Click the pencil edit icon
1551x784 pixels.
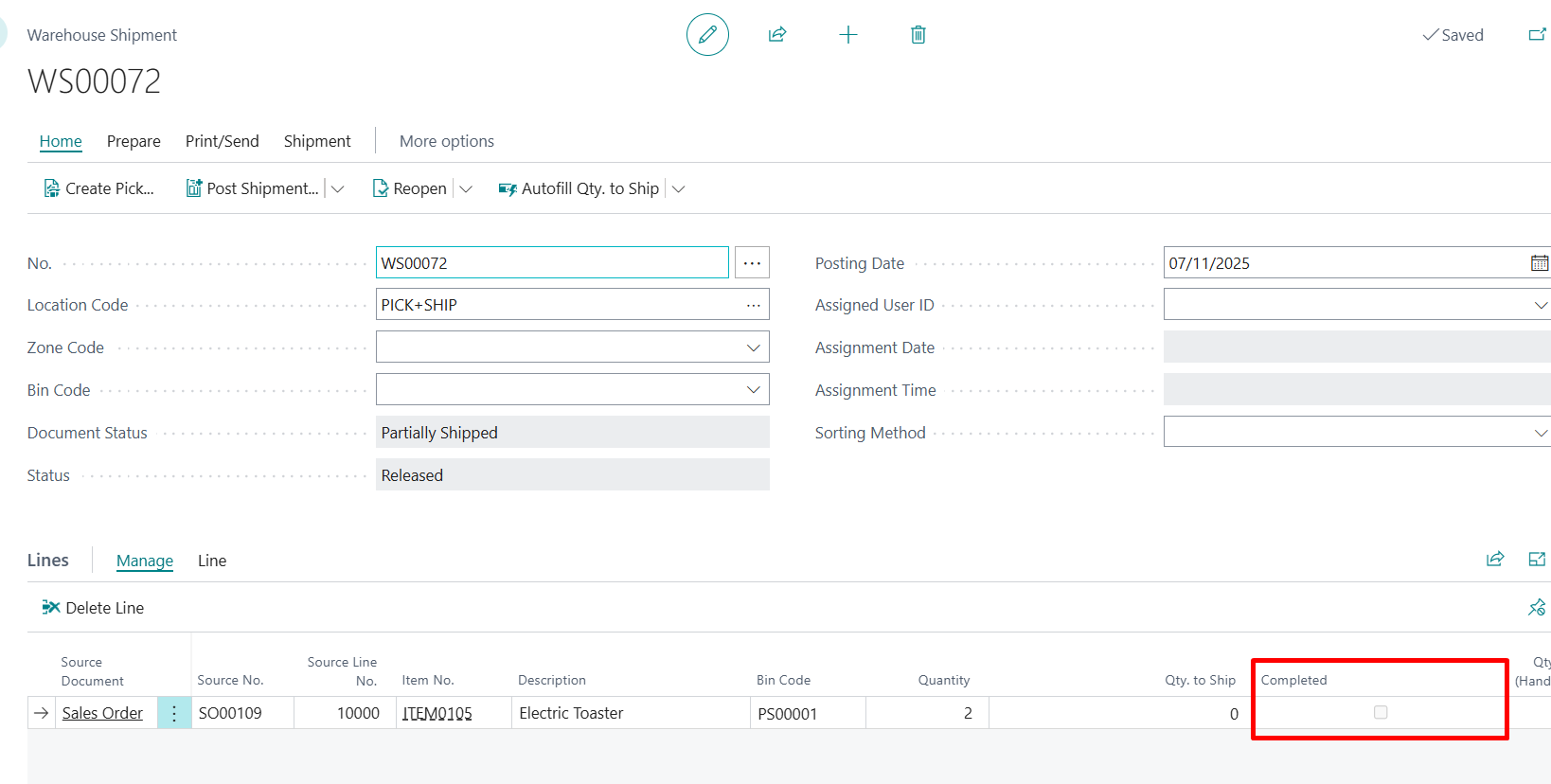(707, 35)
